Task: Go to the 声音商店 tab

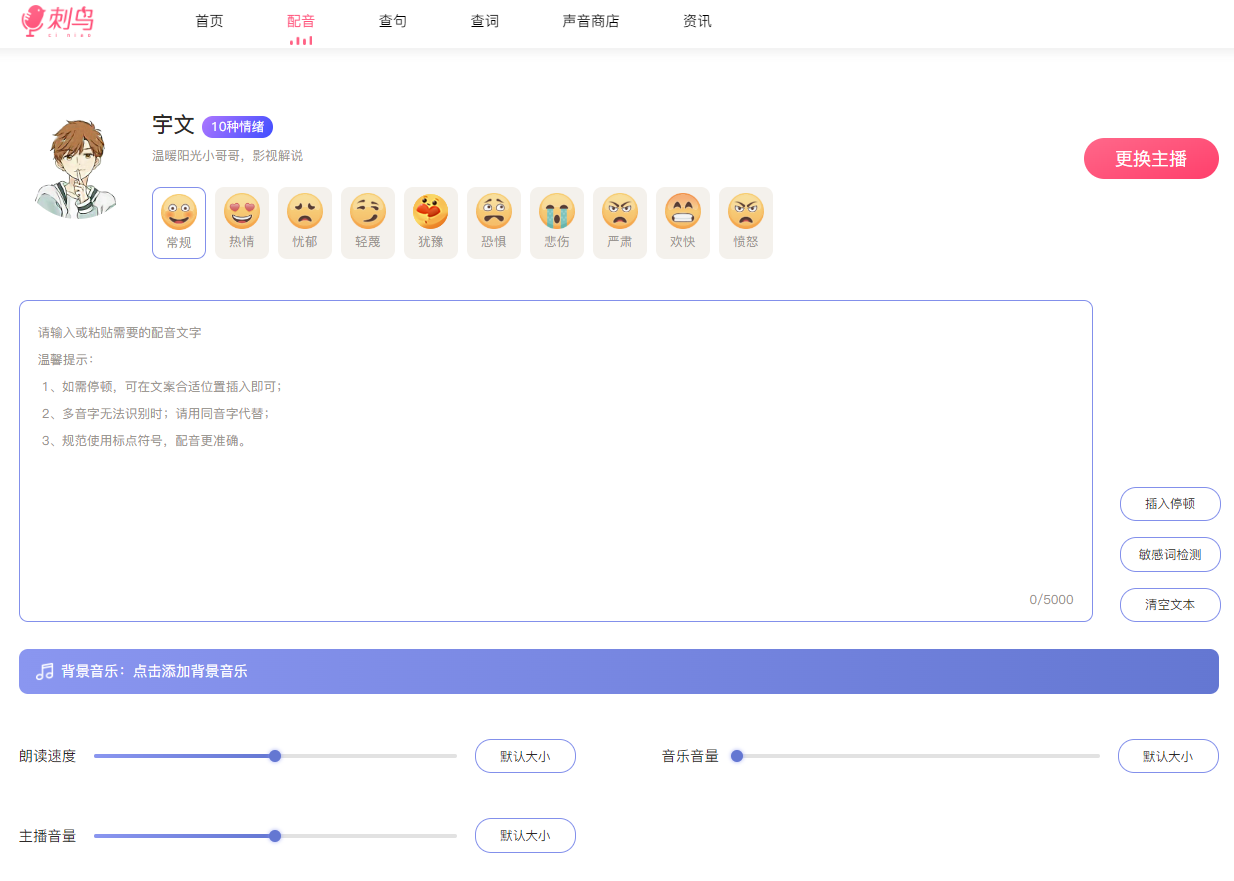Action: [x=588, y=21]
